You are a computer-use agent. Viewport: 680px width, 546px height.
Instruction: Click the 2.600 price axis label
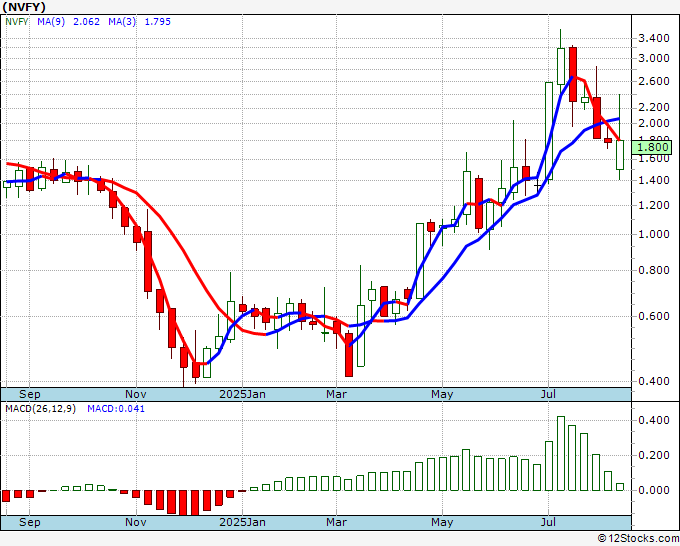(654, 82)
